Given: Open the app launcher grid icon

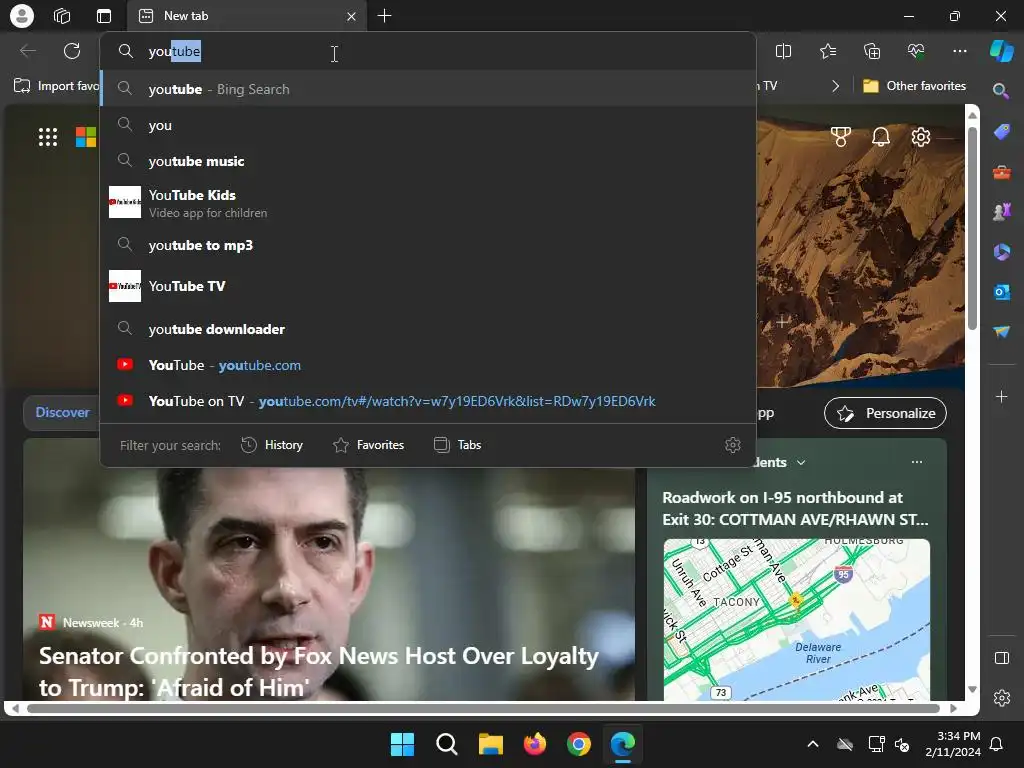Looking at the screenshot, I should (x=48, y=136).
